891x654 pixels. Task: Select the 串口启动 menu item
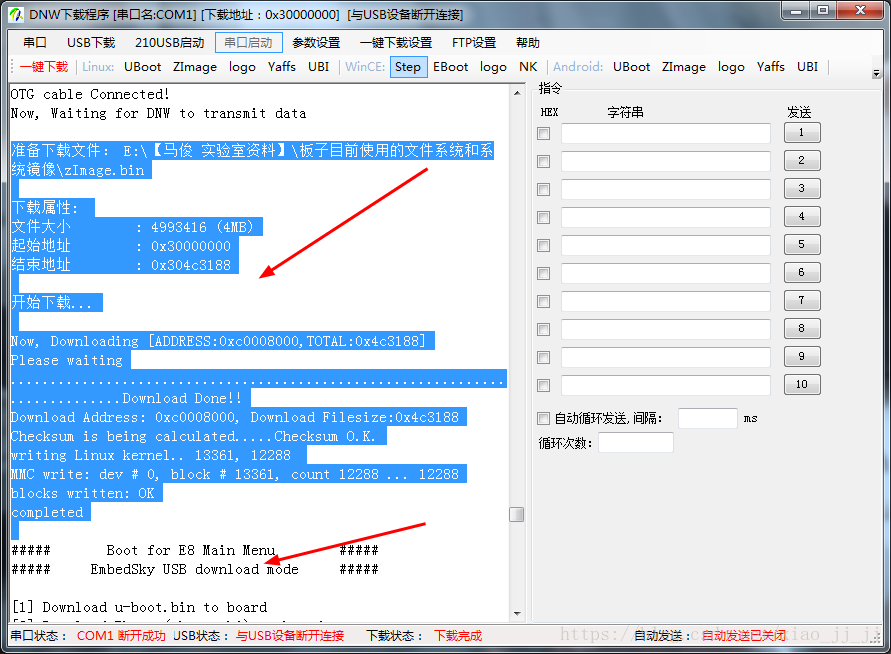coord(248,43)
